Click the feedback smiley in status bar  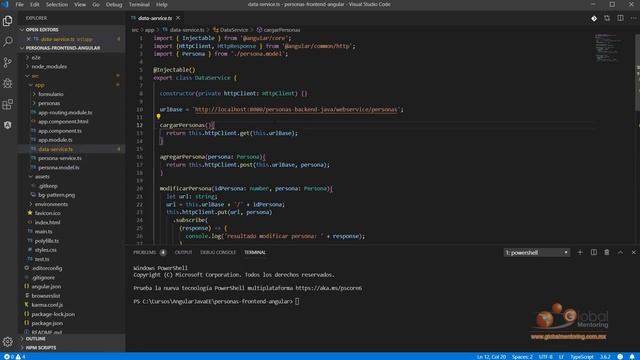point(620,357)
